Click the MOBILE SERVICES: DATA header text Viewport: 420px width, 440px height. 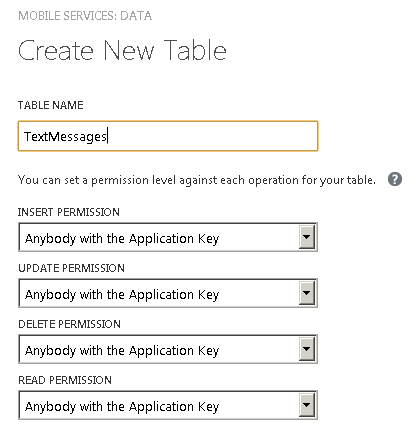click(85, 16)
